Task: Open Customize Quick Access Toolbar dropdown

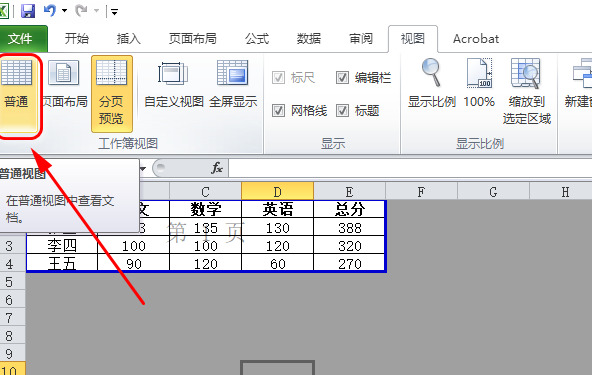Action: (114, 12)
